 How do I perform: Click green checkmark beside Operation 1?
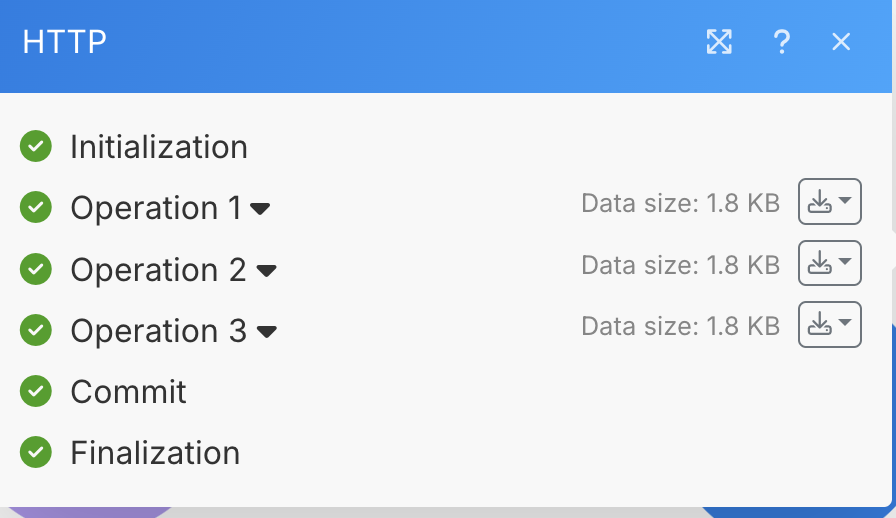[x=35, y=207]
